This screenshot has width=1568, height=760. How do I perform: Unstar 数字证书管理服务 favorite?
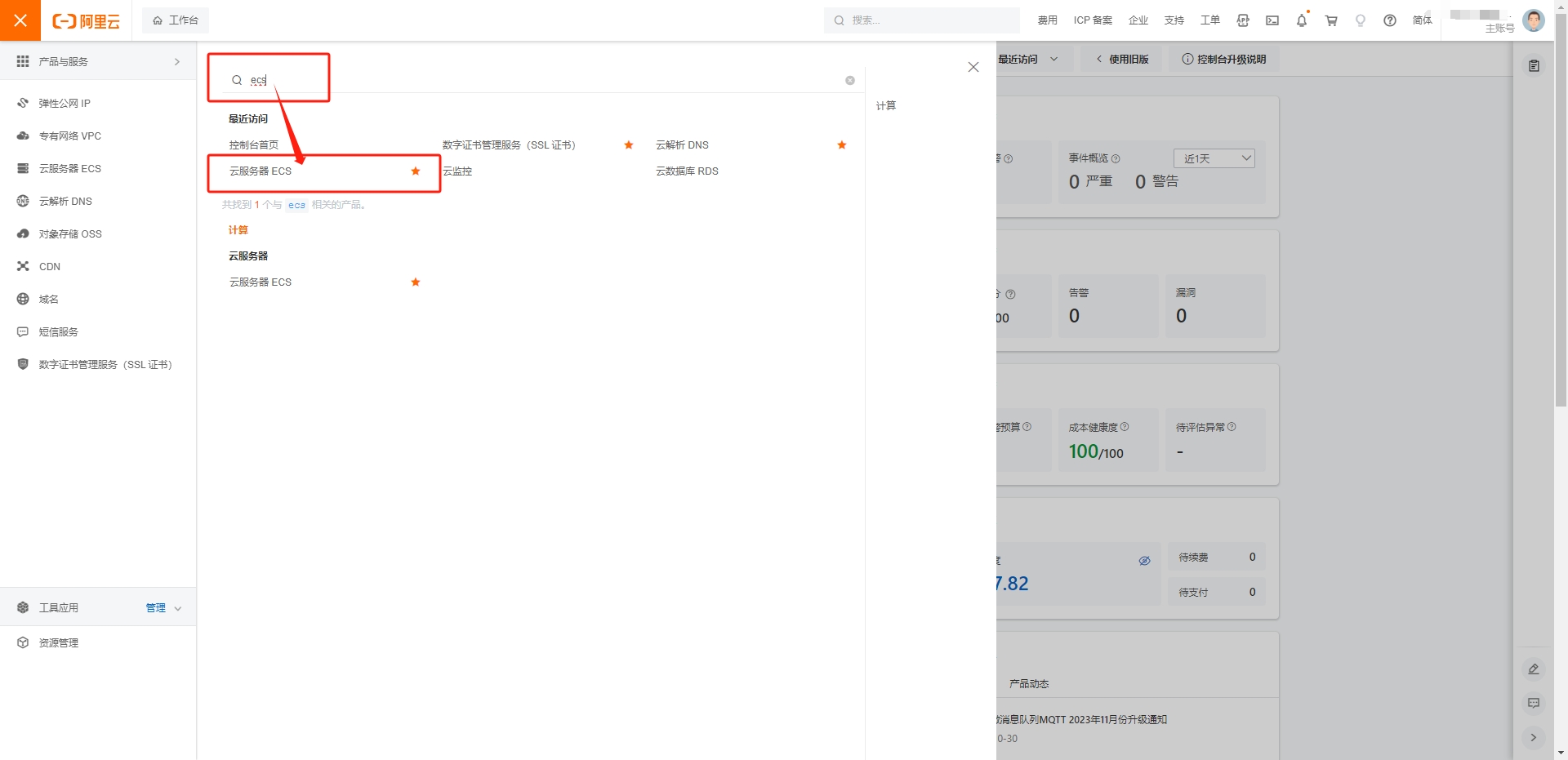629,144
